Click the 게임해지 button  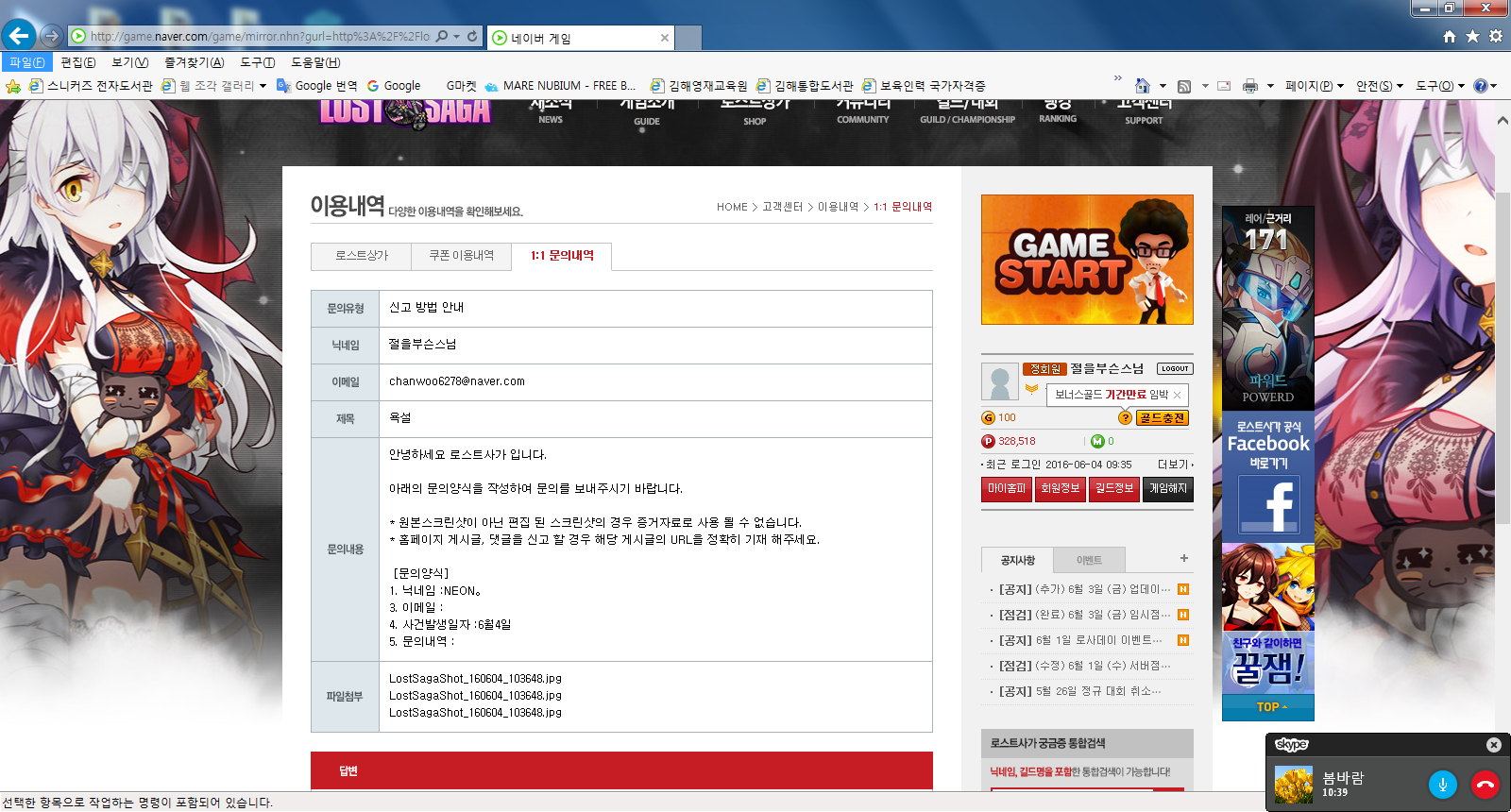point(1168,489)
